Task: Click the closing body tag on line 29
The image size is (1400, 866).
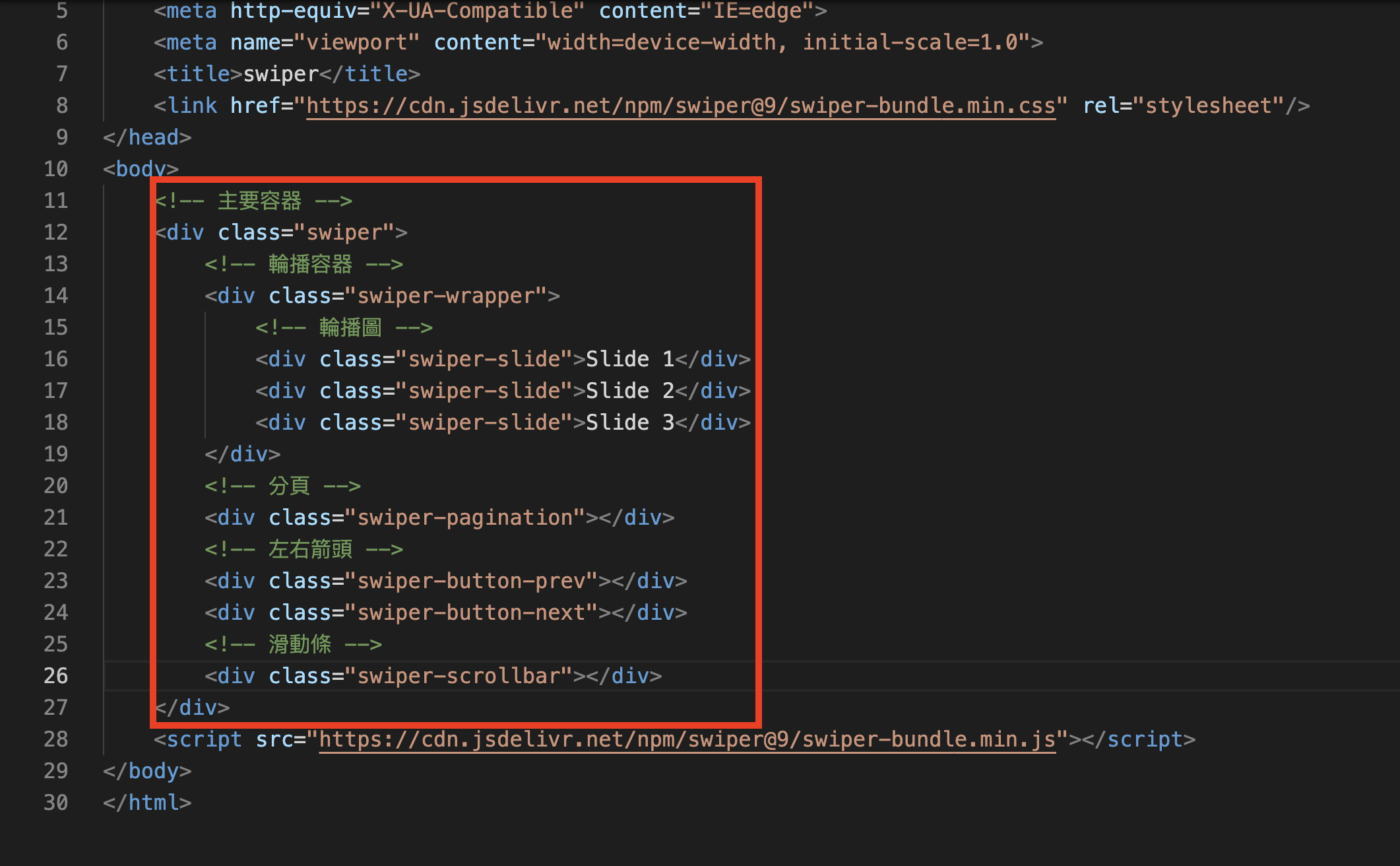Action: 147,771
